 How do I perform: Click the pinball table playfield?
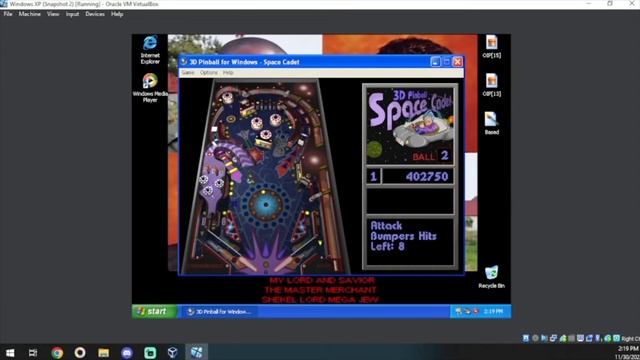pos(265,176)
